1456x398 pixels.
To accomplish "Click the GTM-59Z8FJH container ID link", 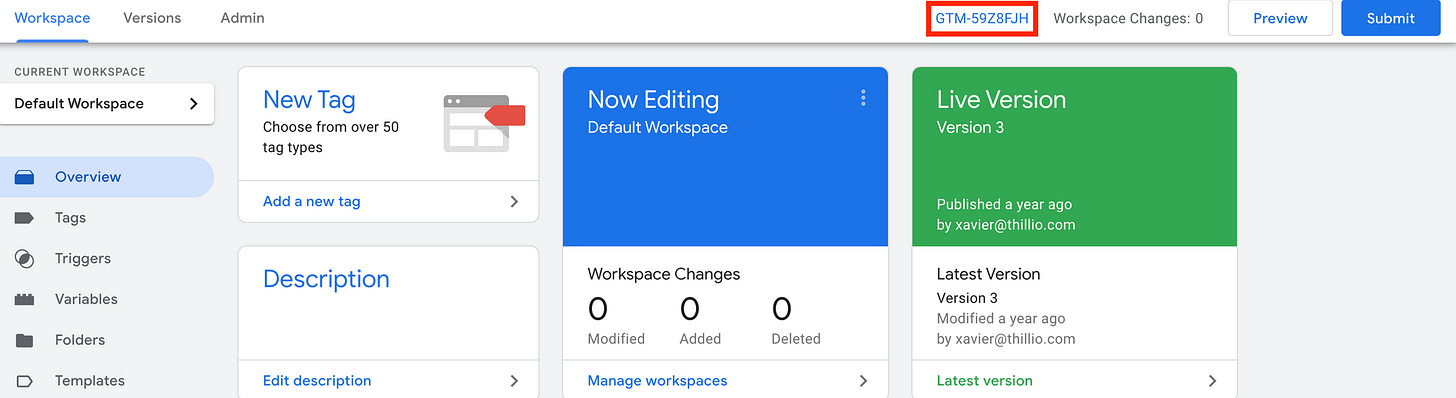I will 981,18.
